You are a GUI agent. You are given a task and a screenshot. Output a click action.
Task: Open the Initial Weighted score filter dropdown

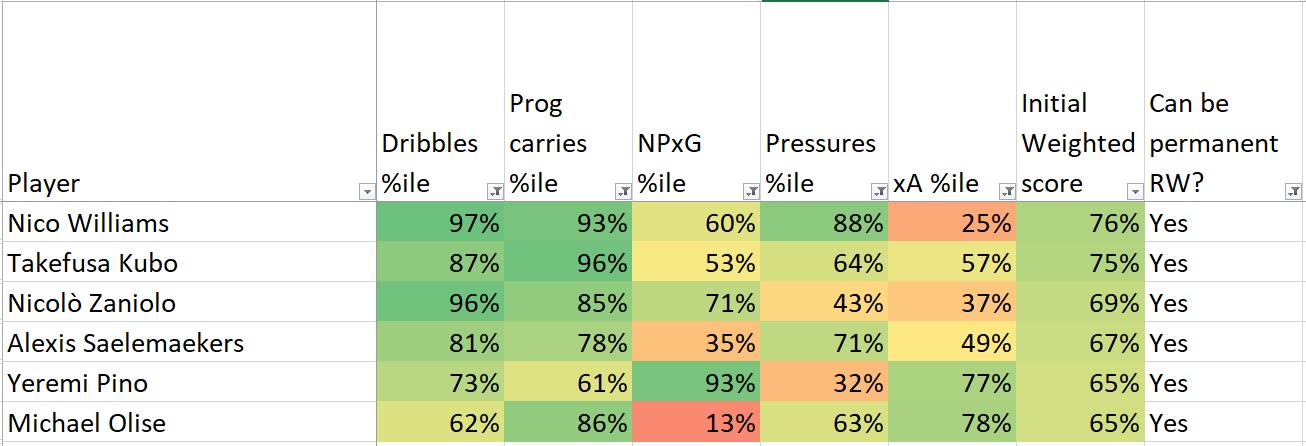coord(1134,191)
